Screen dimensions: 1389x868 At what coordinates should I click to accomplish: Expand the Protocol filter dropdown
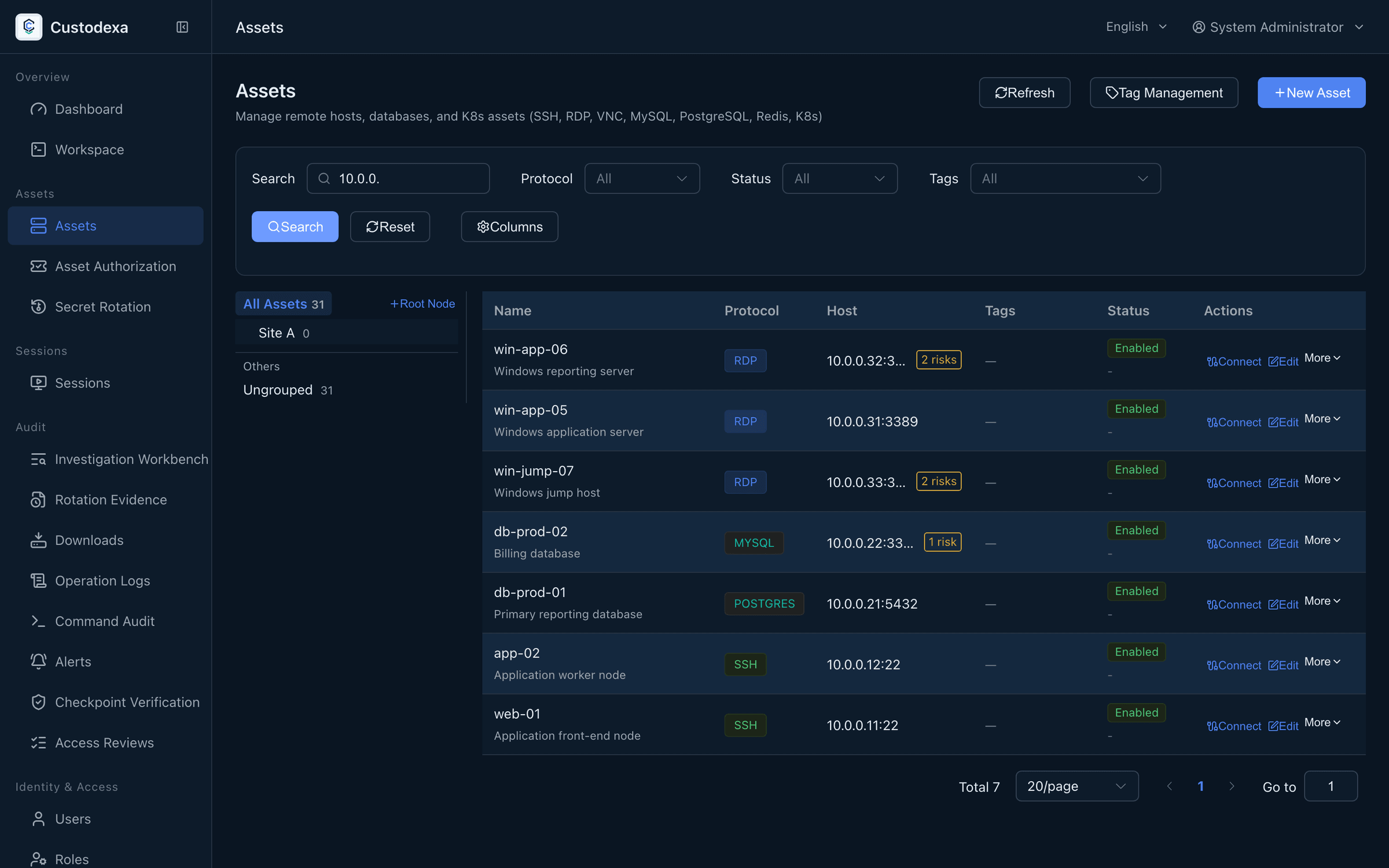642,178
